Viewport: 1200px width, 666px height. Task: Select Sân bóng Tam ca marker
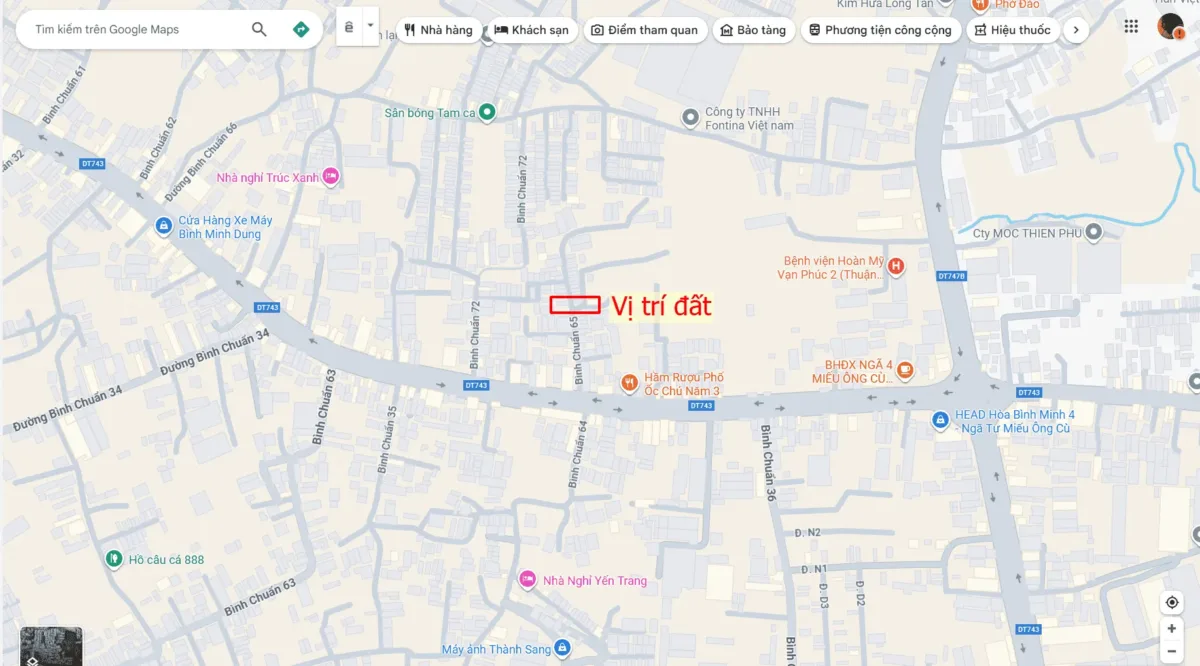point(487,112)
